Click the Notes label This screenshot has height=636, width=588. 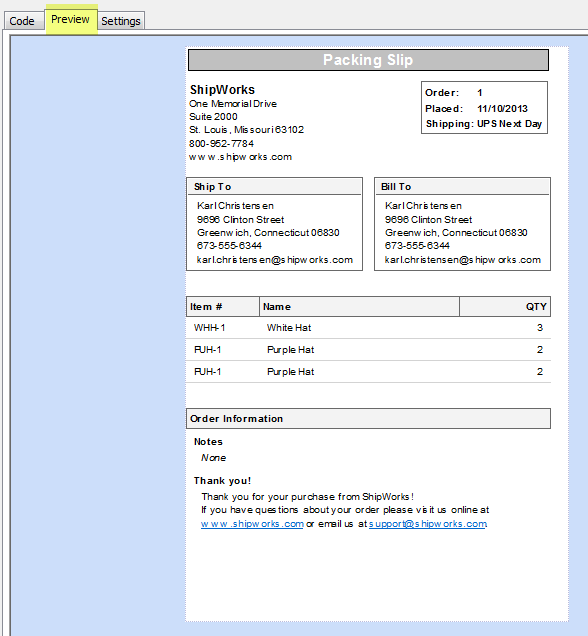(208, 442)
